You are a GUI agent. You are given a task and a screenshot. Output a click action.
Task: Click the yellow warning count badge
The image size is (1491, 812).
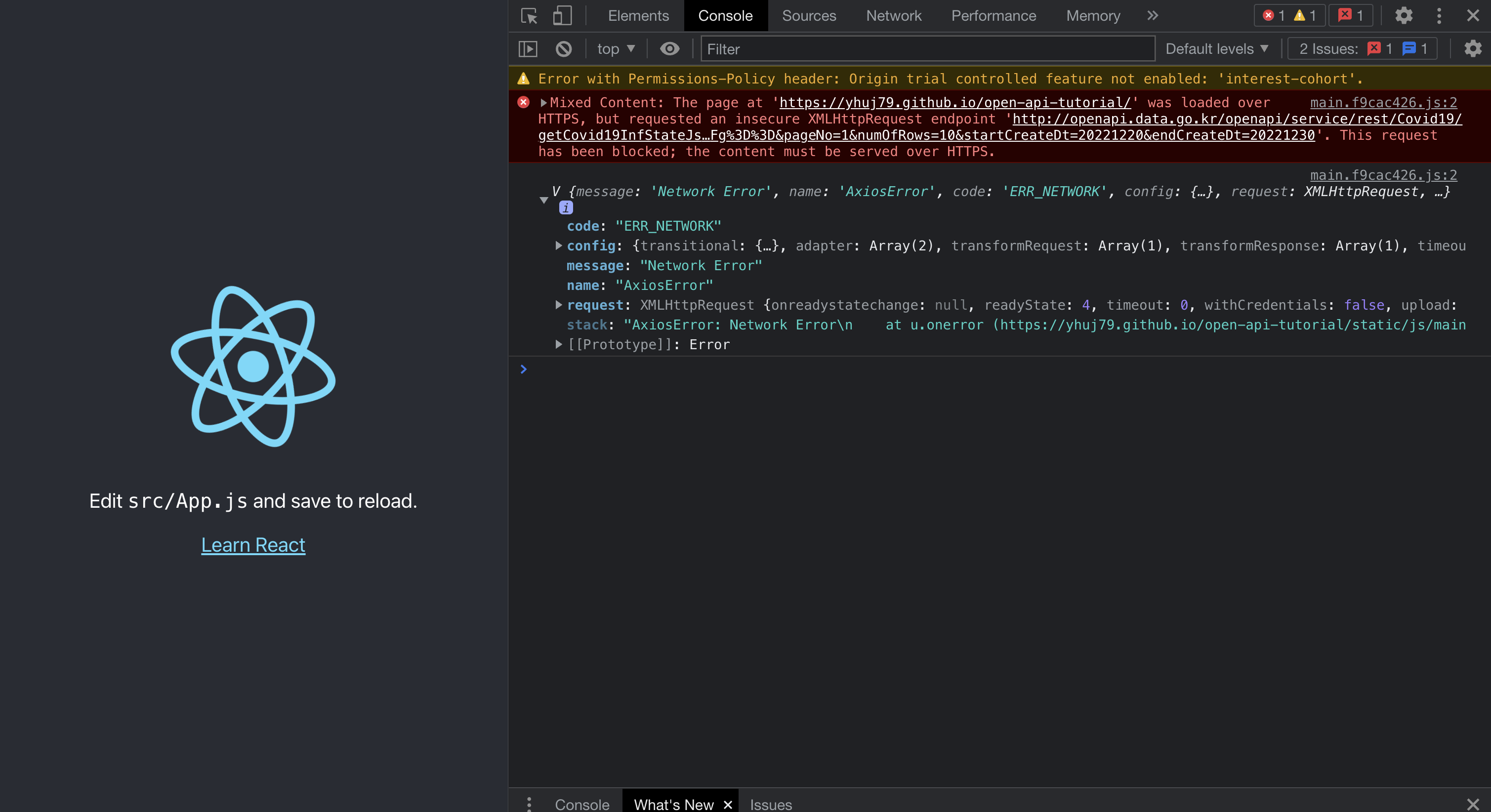[x=1305, y=16]
